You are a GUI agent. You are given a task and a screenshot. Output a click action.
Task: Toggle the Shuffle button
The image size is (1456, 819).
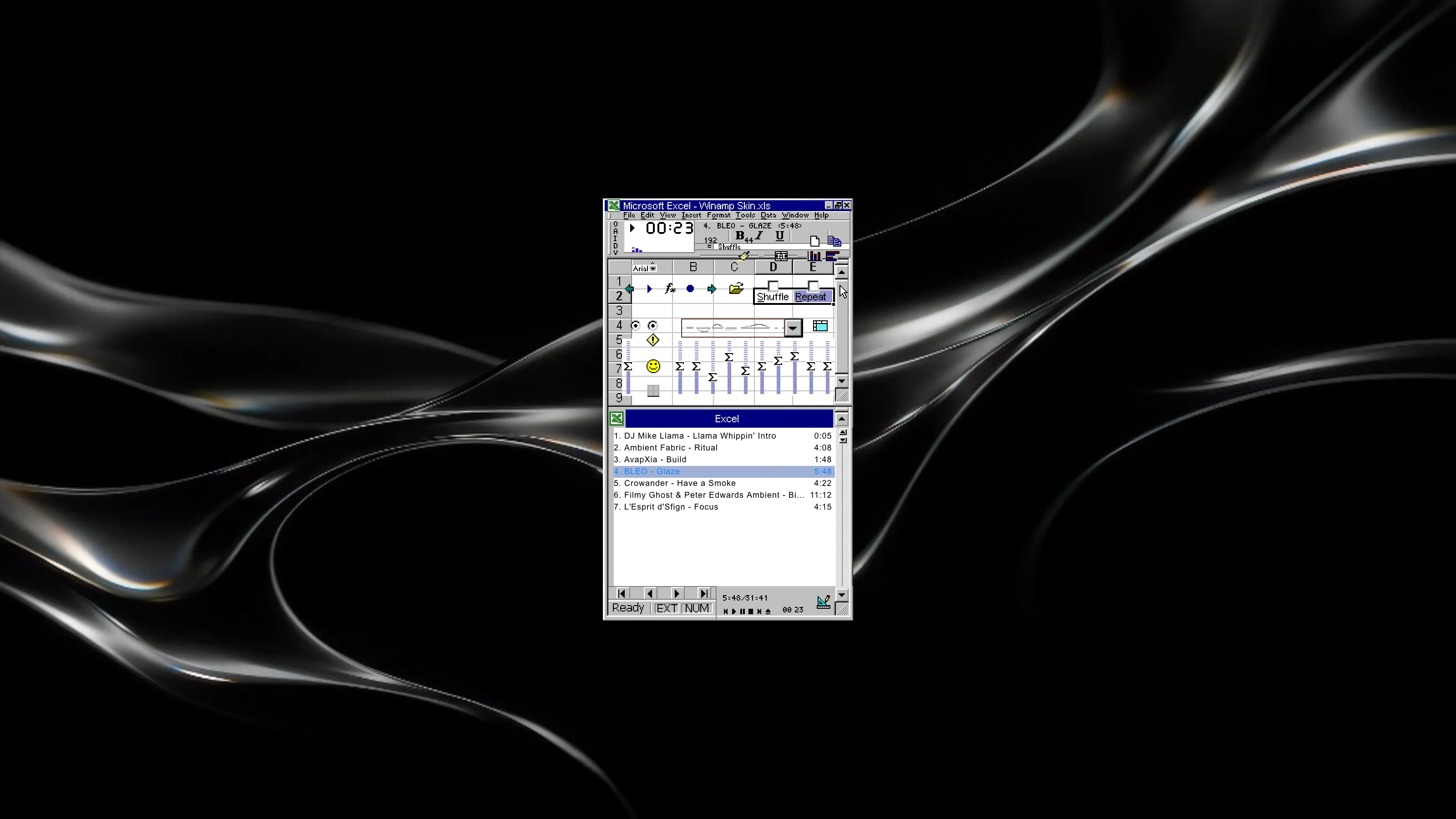773,297
